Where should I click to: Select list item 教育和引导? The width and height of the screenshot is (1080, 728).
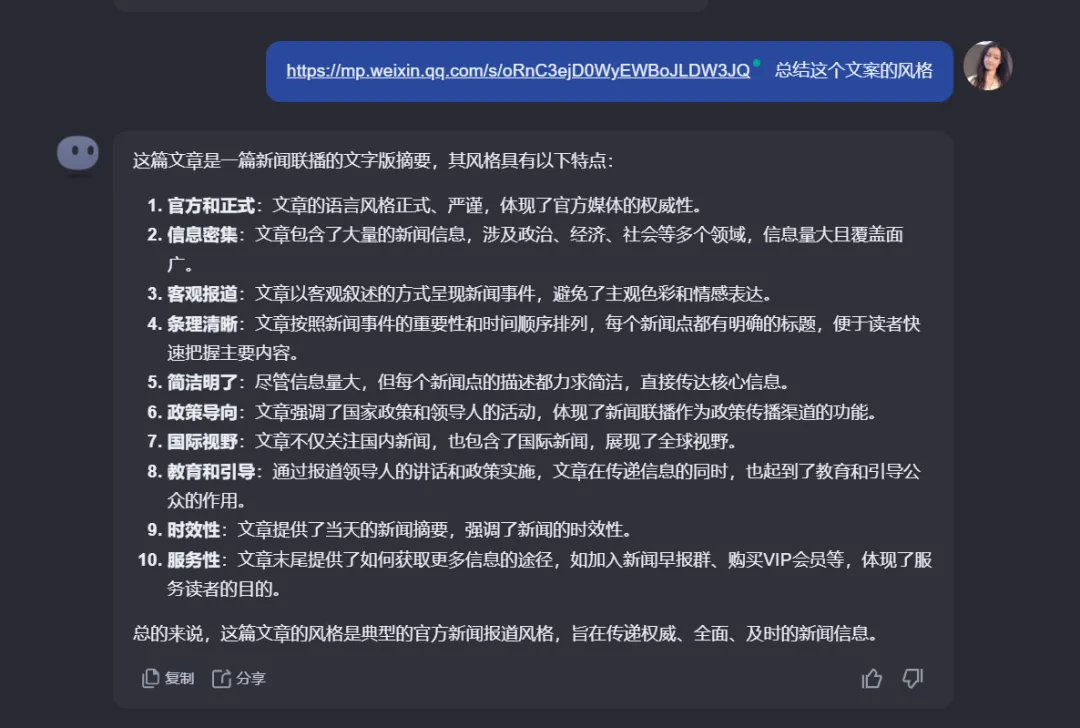pyautogui.click(x=534, y=486)
